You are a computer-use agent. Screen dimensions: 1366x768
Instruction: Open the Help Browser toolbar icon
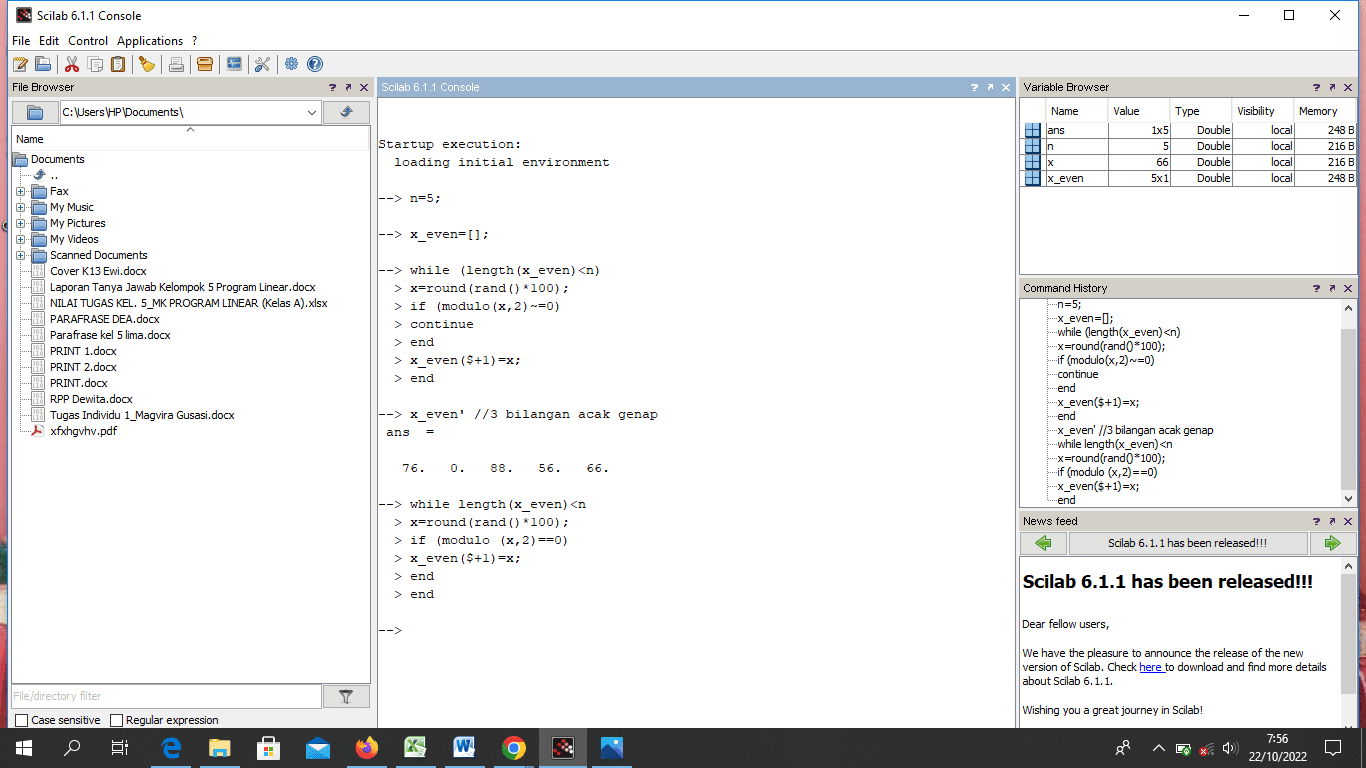315,64
